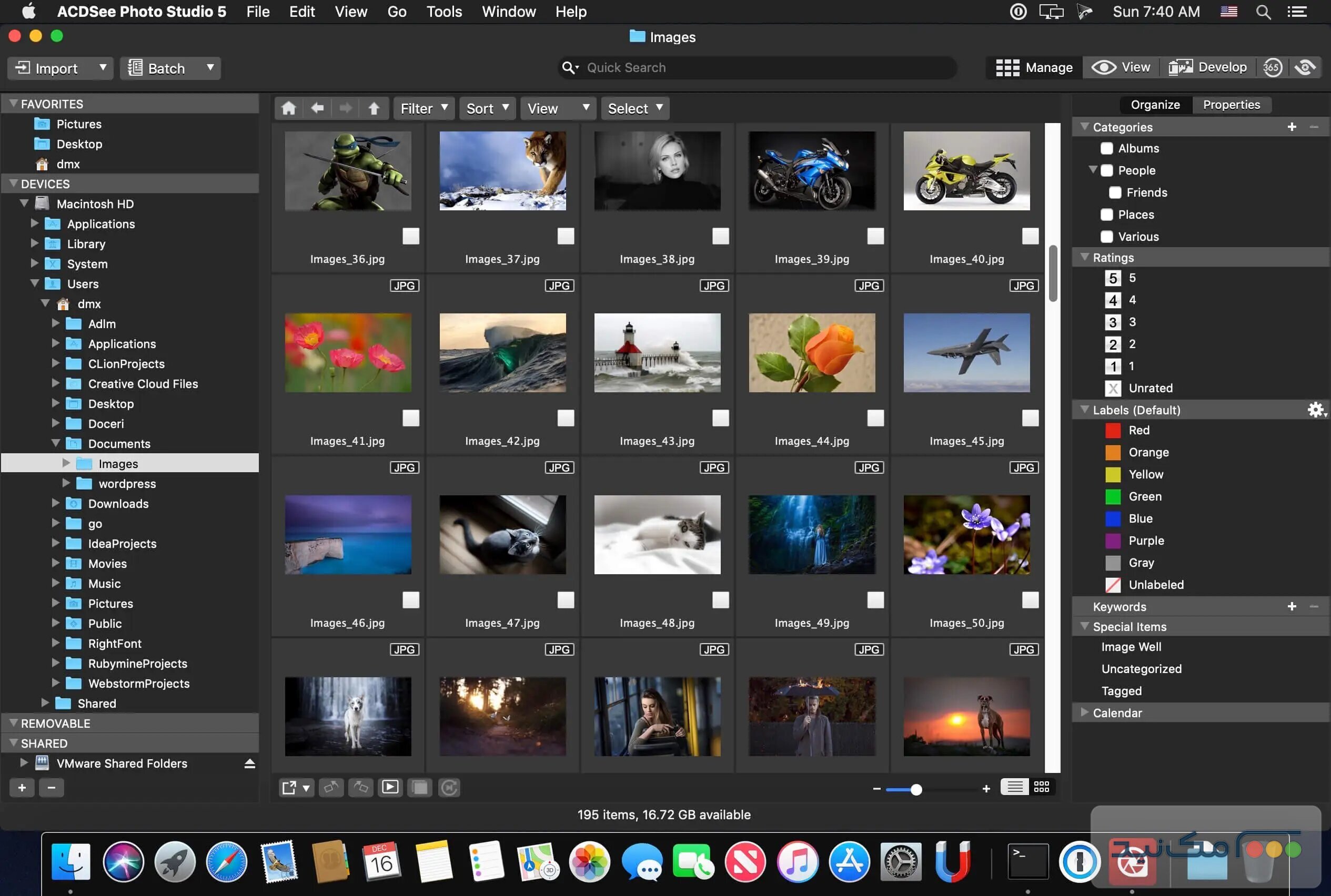This screenshot has height=896, width=1331.
Task: Switch to the Properties tab
Action: pyautogui.click(x=1231, y=105)
